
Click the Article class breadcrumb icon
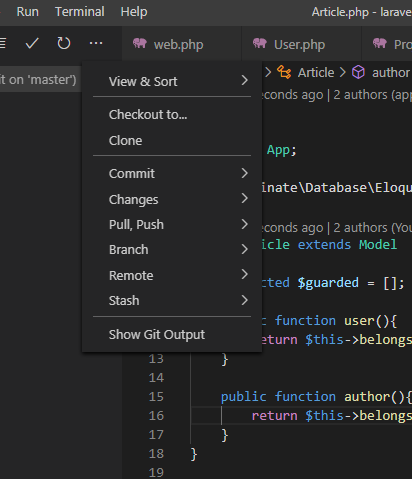click(x=284, y=72)
